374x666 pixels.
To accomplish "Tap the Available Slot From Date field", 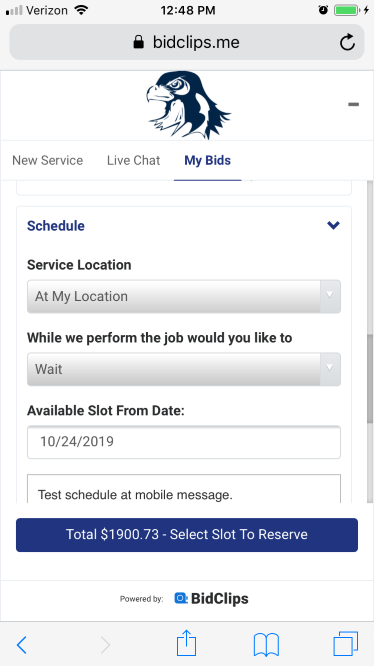I will tap(184, 442).
